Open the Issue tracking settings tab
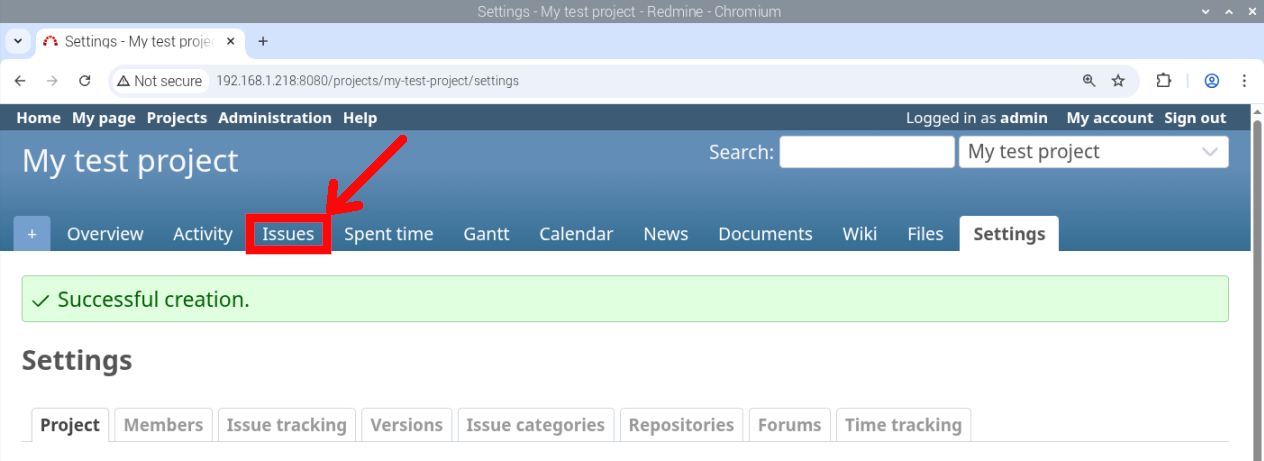Image resolution: width=1264 pixels, height=461 pixels. (286, 425)
